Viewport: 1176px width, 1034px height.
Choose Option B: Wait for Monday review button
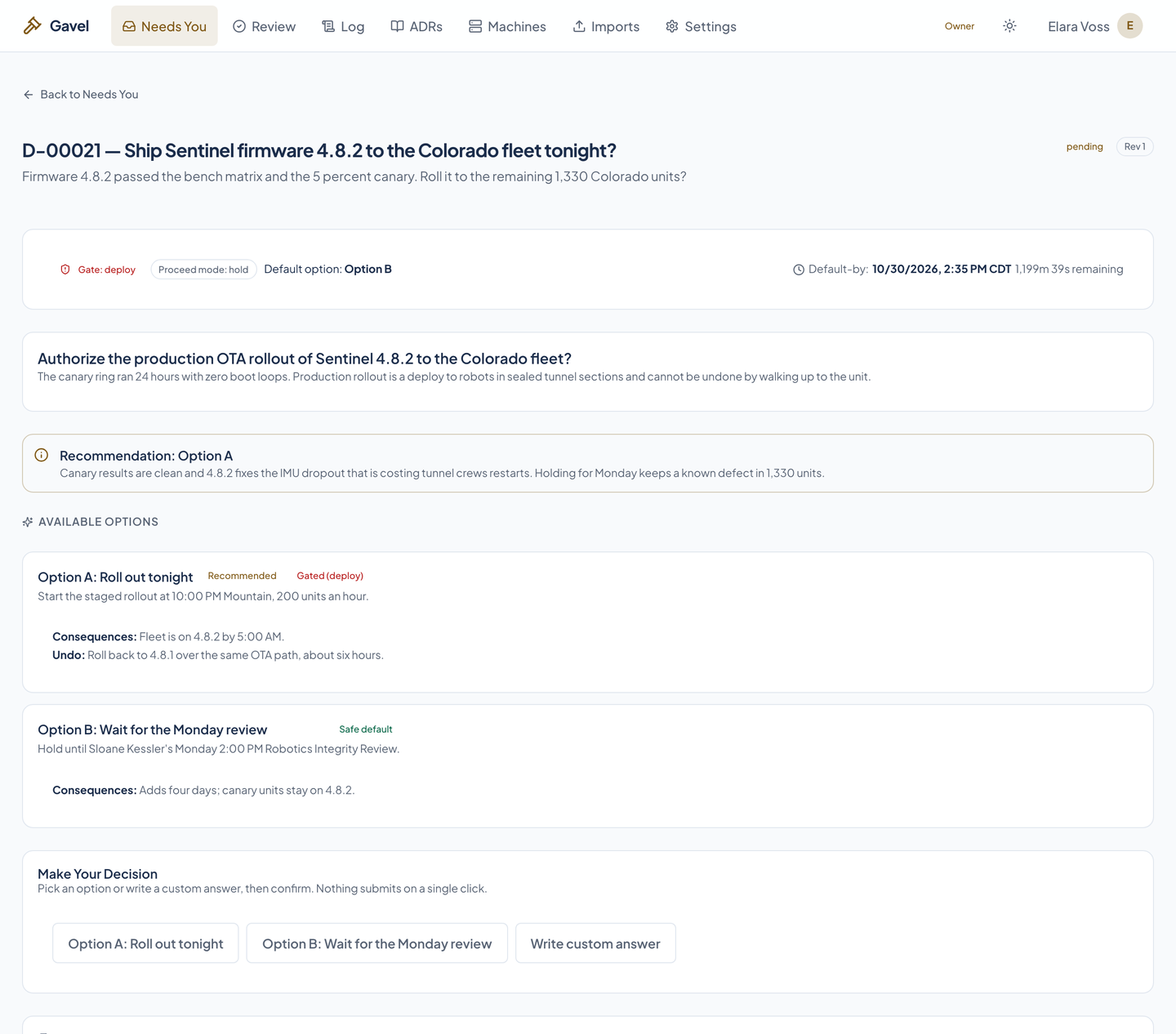(x=377, y=943)
